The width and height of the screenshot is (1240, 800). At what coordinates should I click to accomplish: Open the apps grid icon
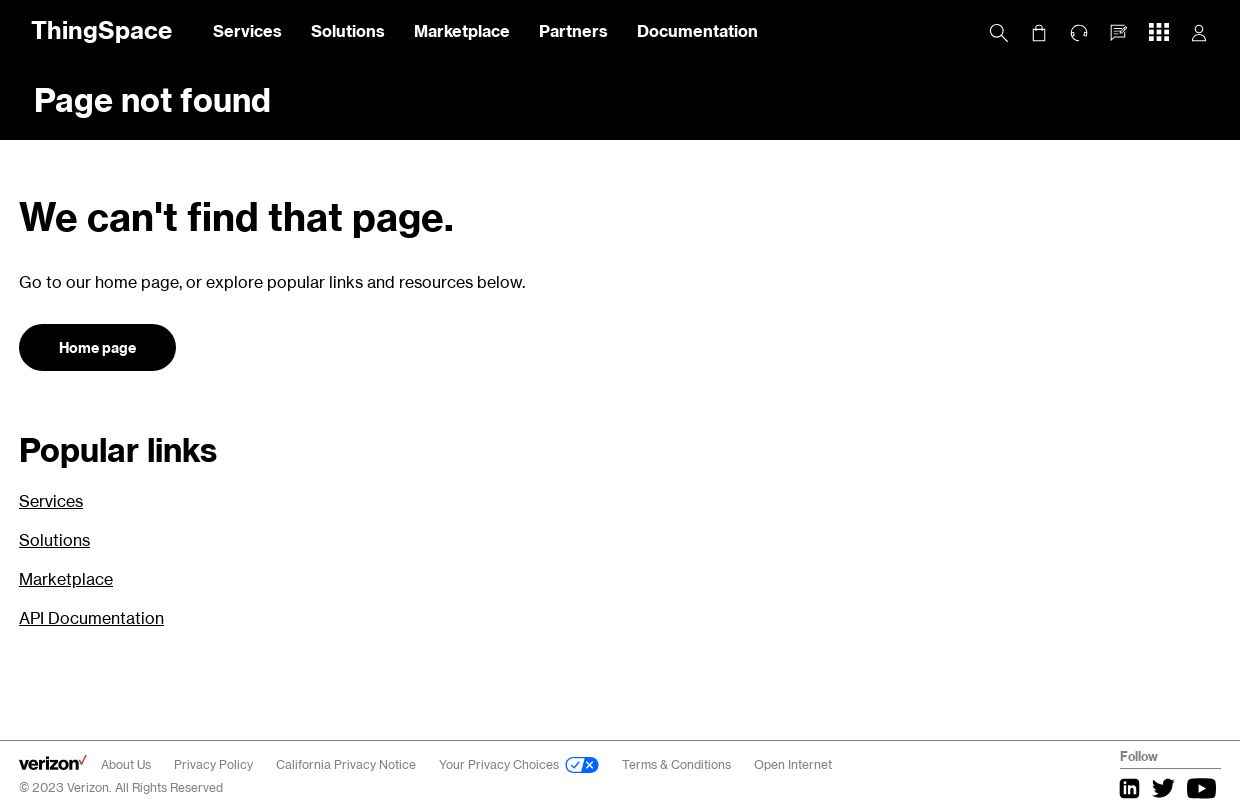(x=1159, y=33)
